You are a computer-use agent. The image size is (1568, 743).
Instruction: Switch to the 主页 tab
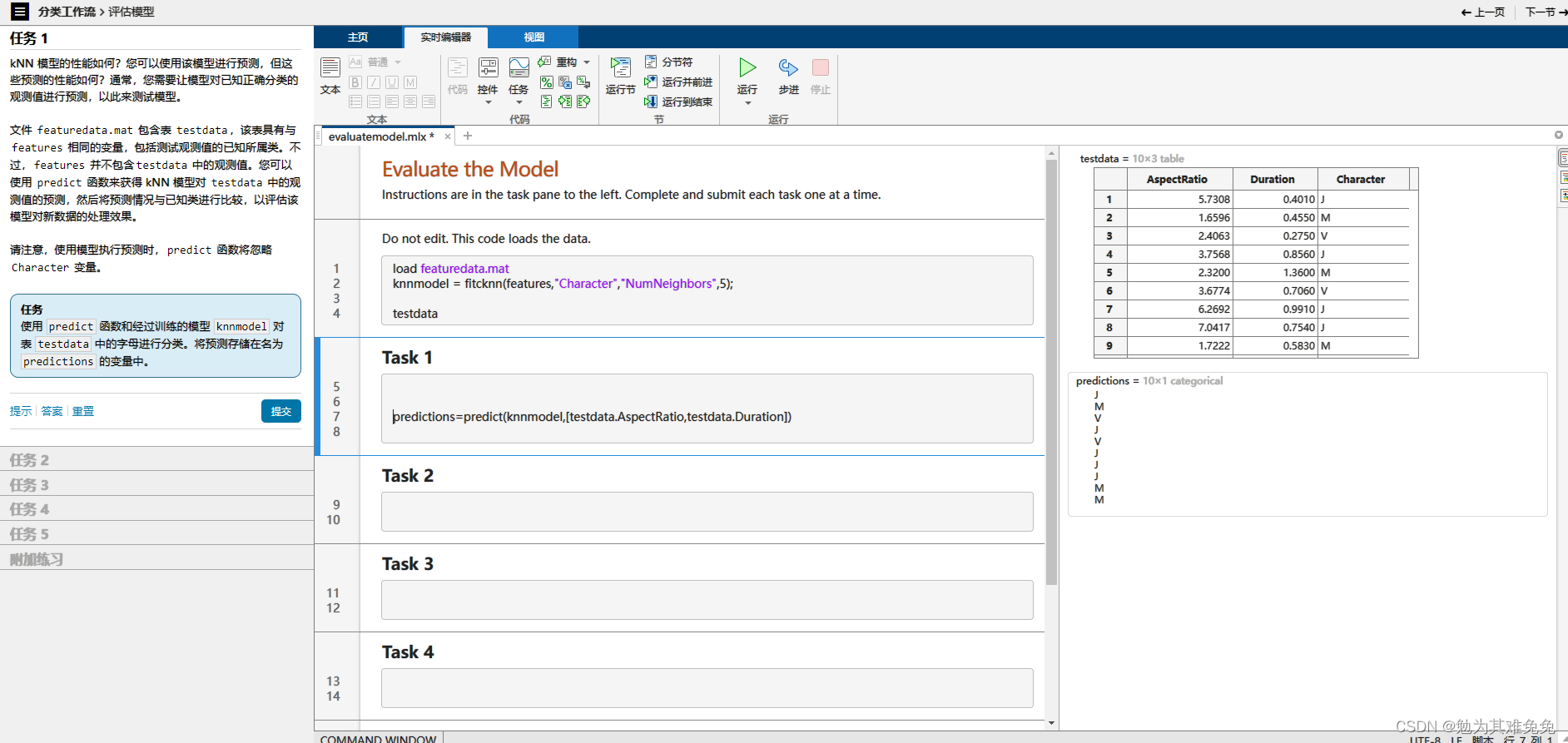(x=358, y=37)
